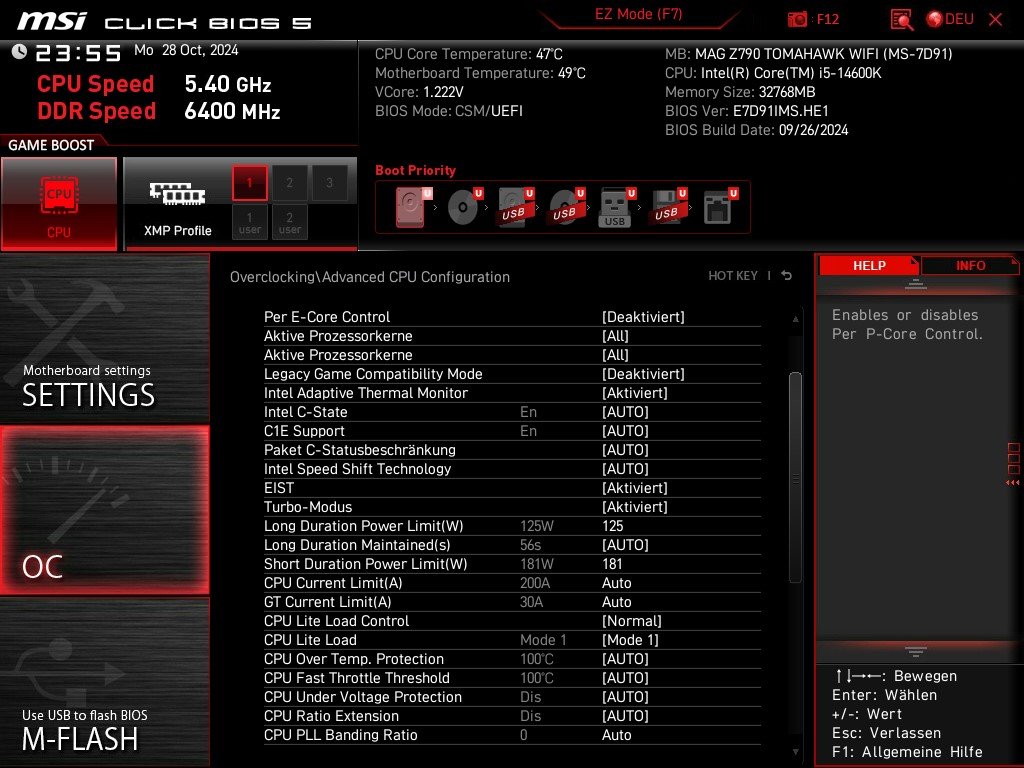Open the M-FLASH section

pyautogui.click(x=104, y=682)
